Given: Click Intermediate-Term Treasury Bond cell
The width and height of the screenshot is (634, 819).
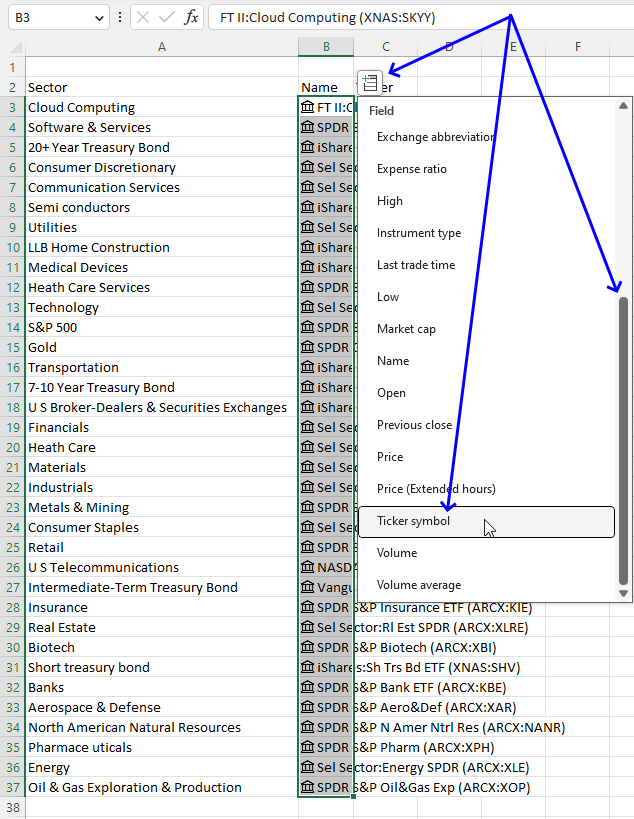Looking at the screenshot, I should pyautogui.click(x=161, y=588).
